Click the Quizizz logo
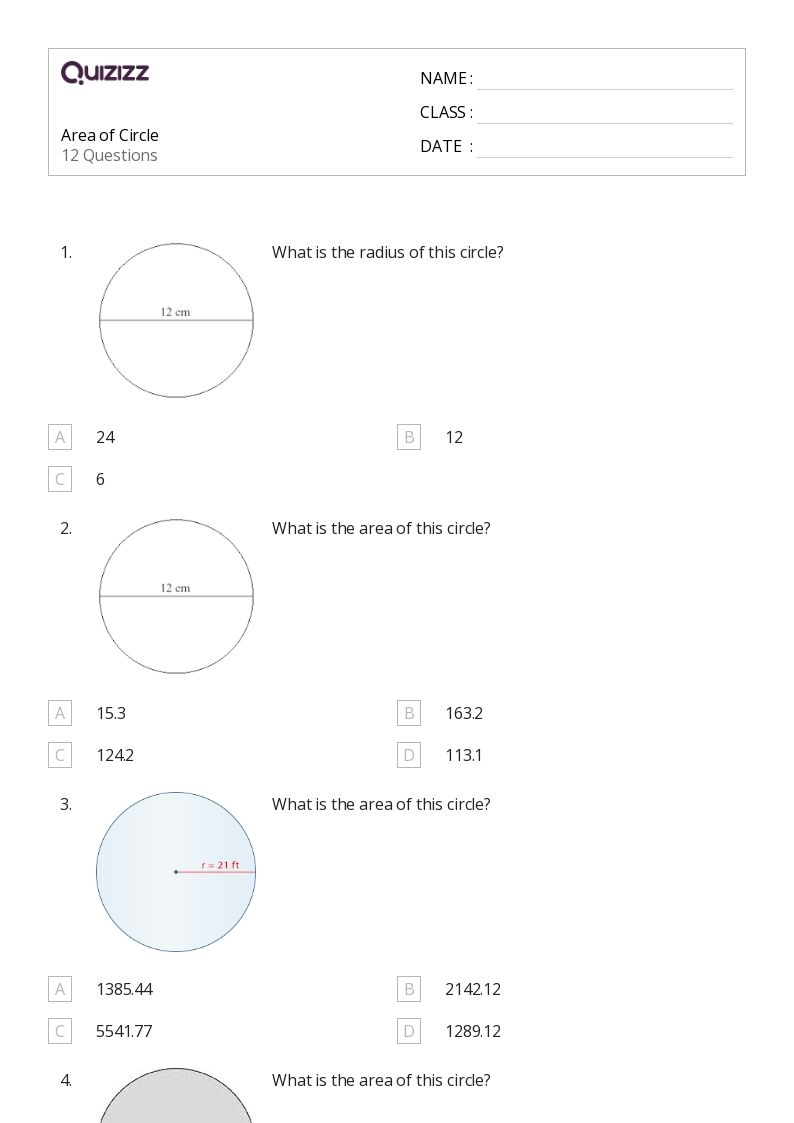The image size is (794, 1123). (x=105, y=73)
